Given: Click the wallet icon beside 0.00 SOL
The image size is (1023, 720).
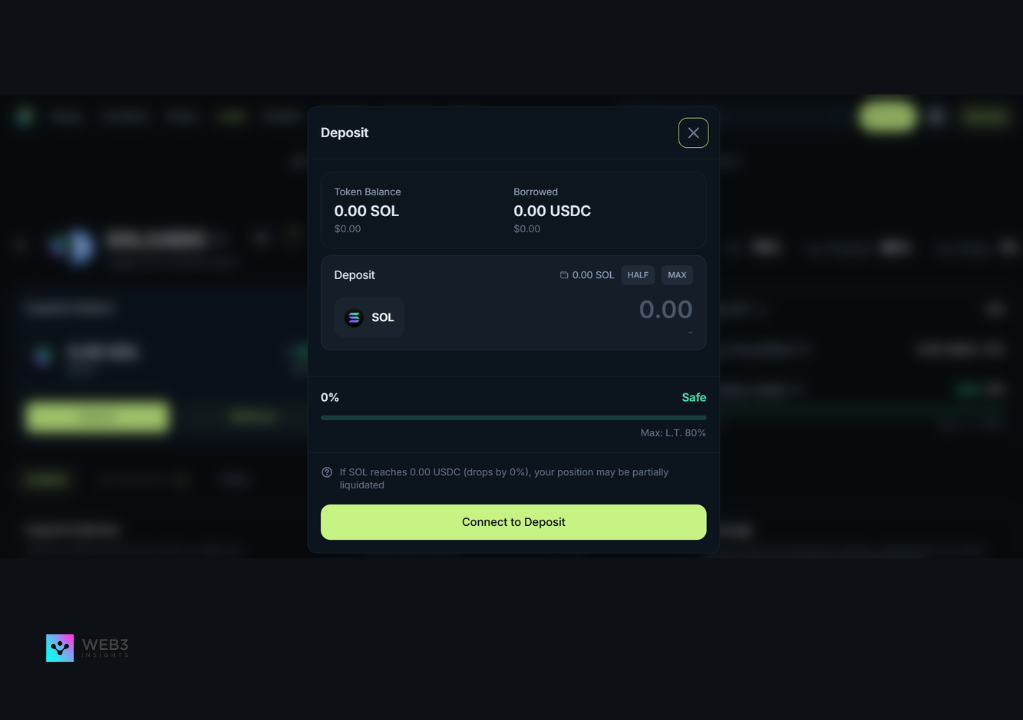Looking at the screenshot, I should (564, 275).
